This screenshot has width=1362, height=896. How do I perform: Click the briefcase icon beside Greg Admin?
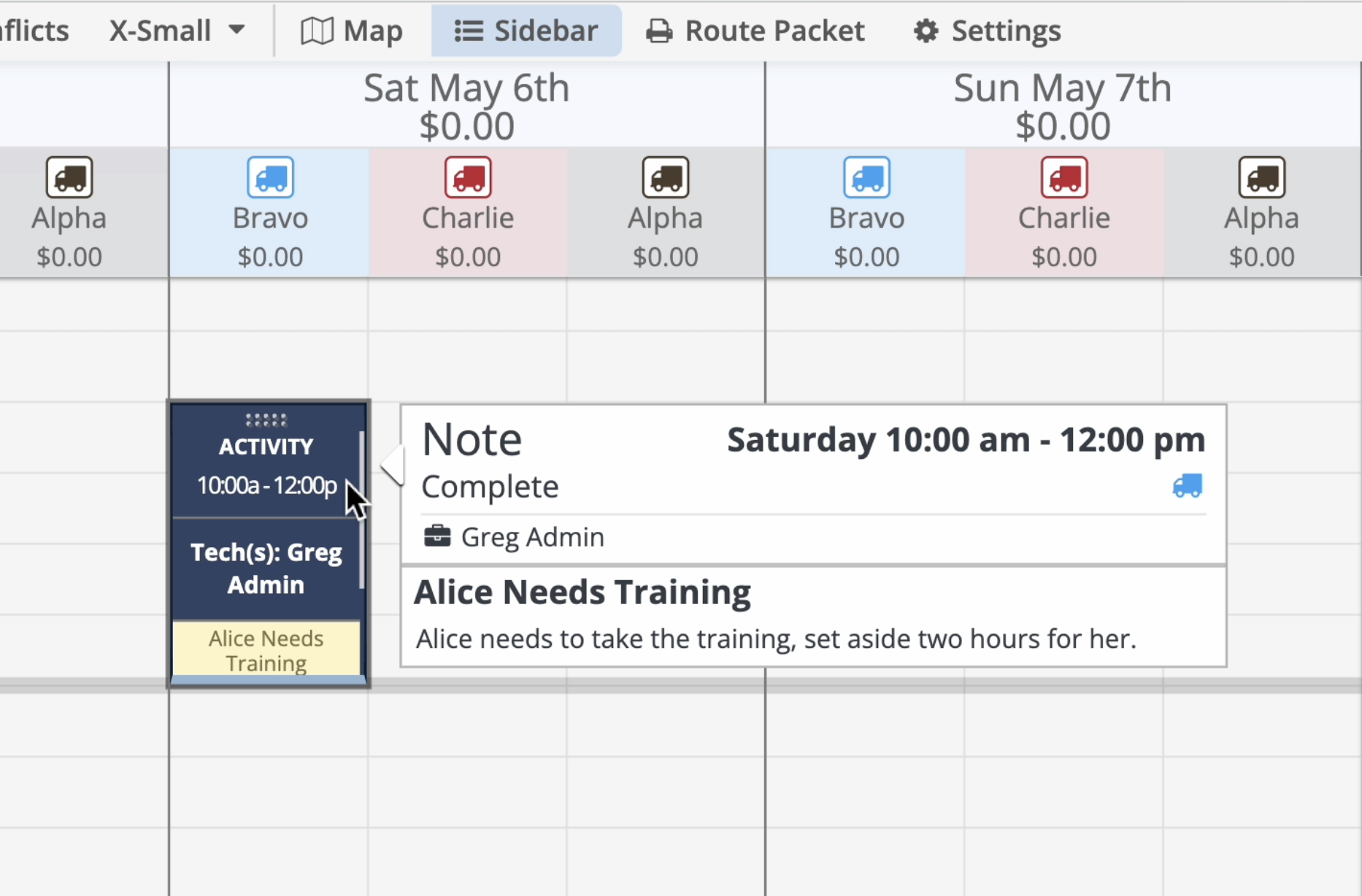(437, 536)
